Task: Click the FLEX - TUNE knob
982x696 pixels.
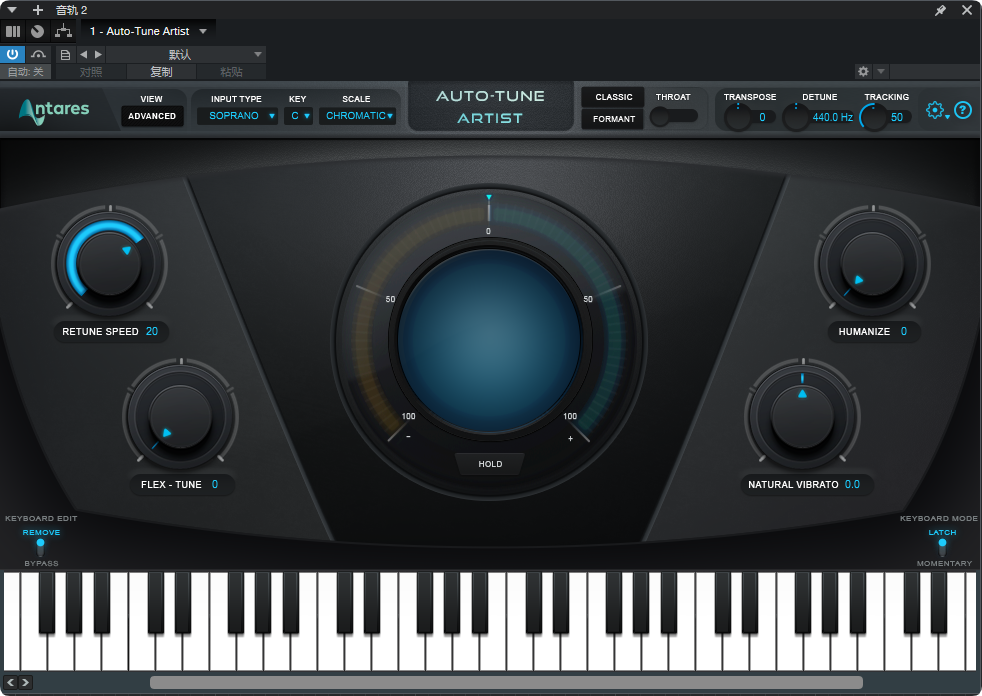Action: [180, 417]
